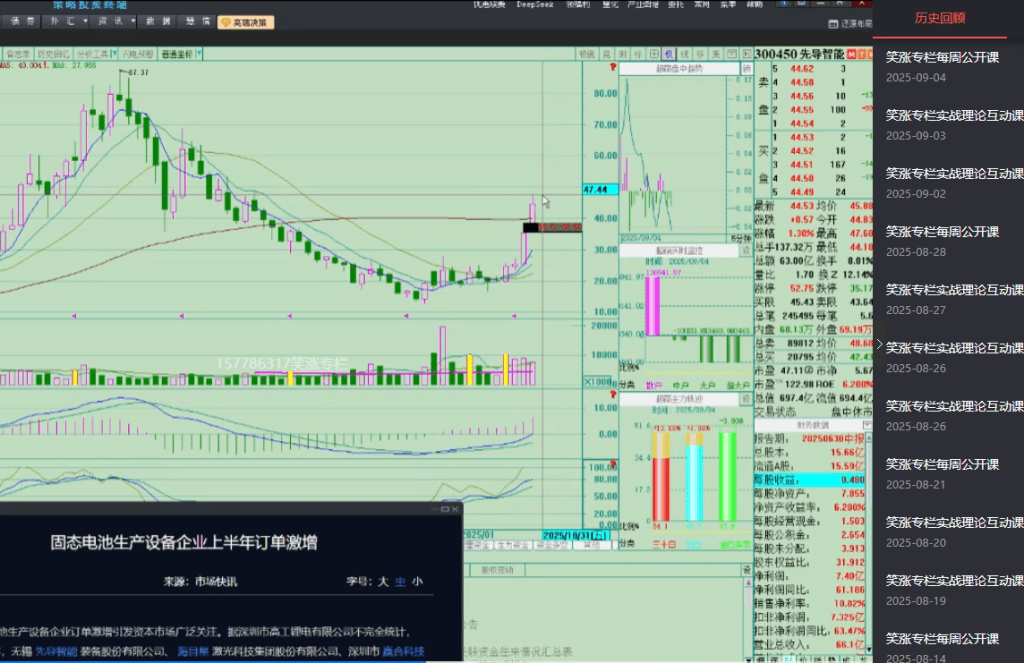
Task: Set news font size to 中
Action: point(400,581)
